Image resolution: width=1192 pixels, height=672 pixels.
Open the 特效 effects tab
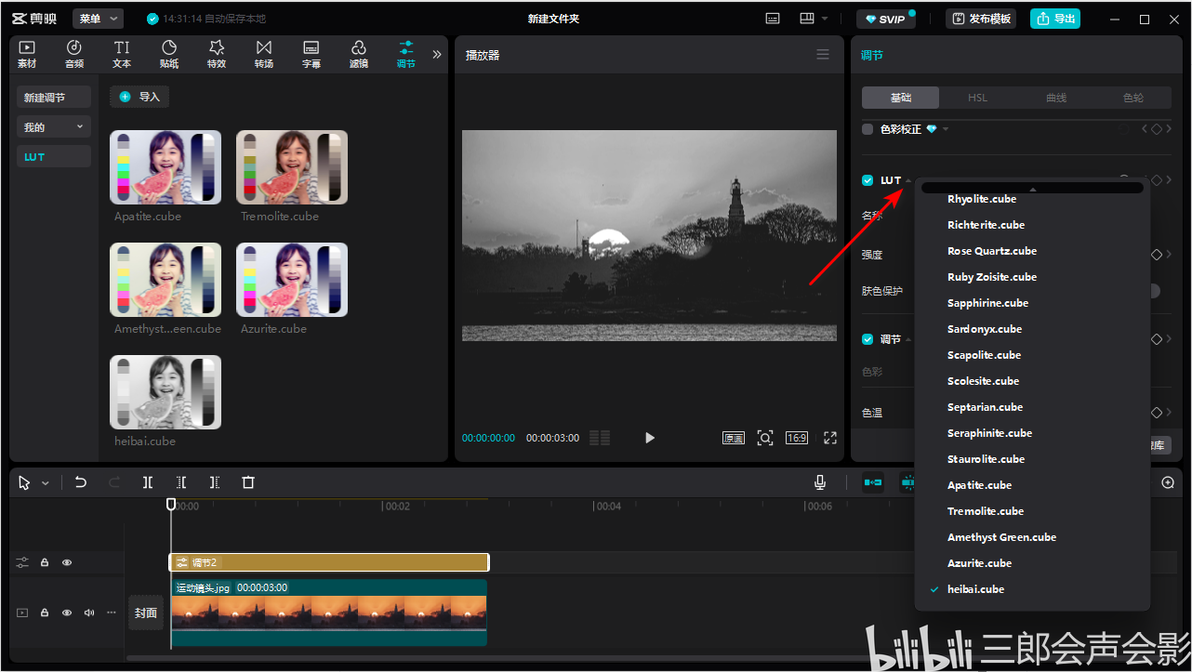tap(217, 54)
